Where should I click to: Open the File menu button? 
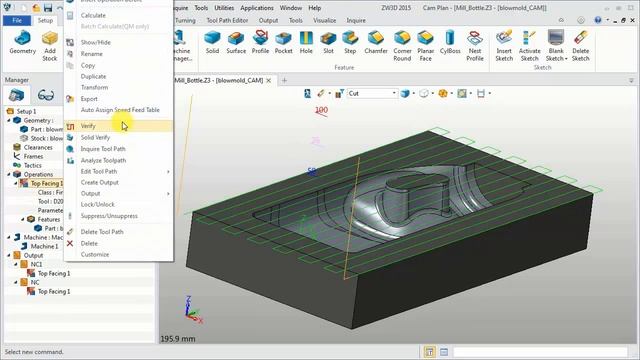tap(17, 20)
